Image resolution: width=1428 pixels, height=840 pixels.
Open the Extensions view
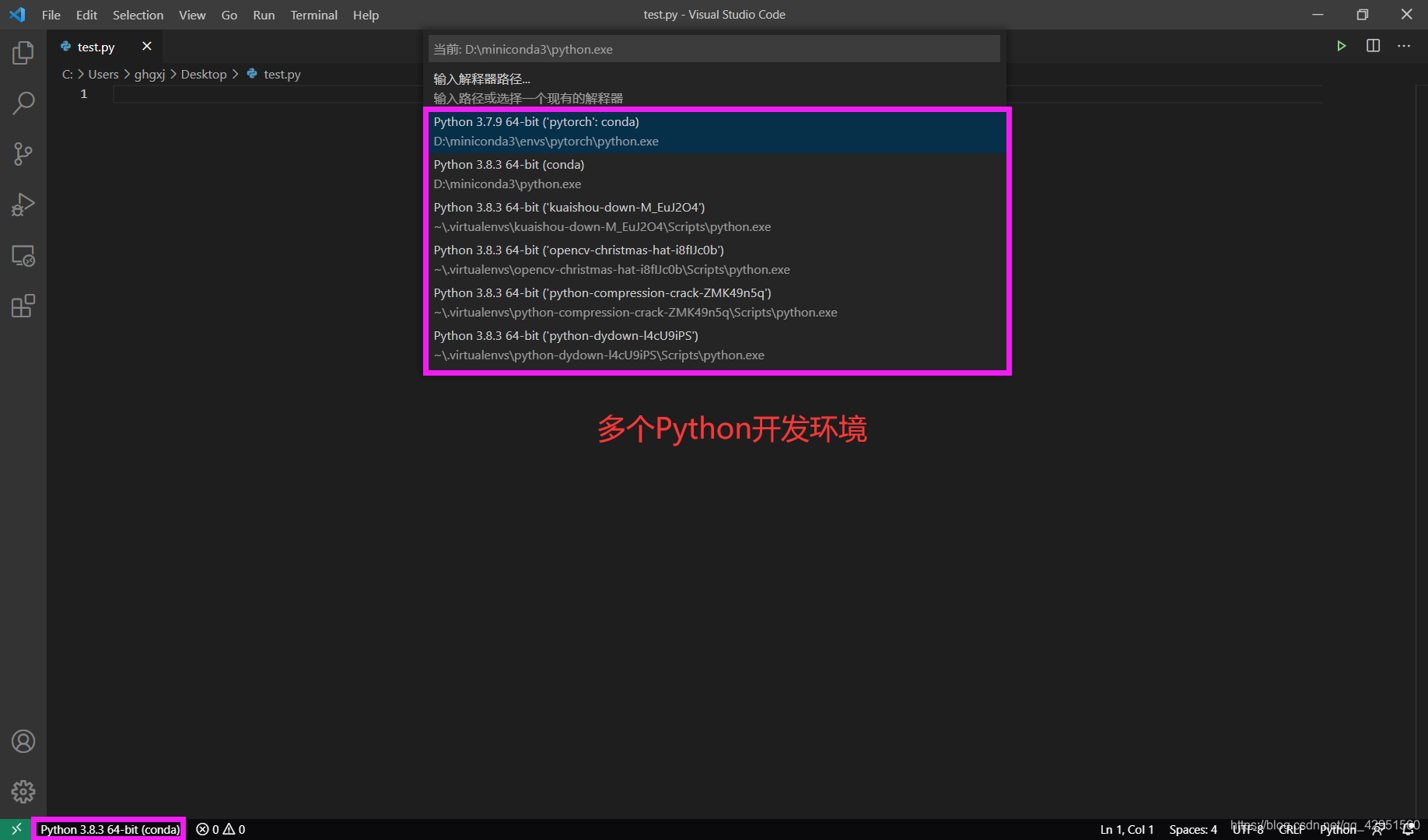23,306
